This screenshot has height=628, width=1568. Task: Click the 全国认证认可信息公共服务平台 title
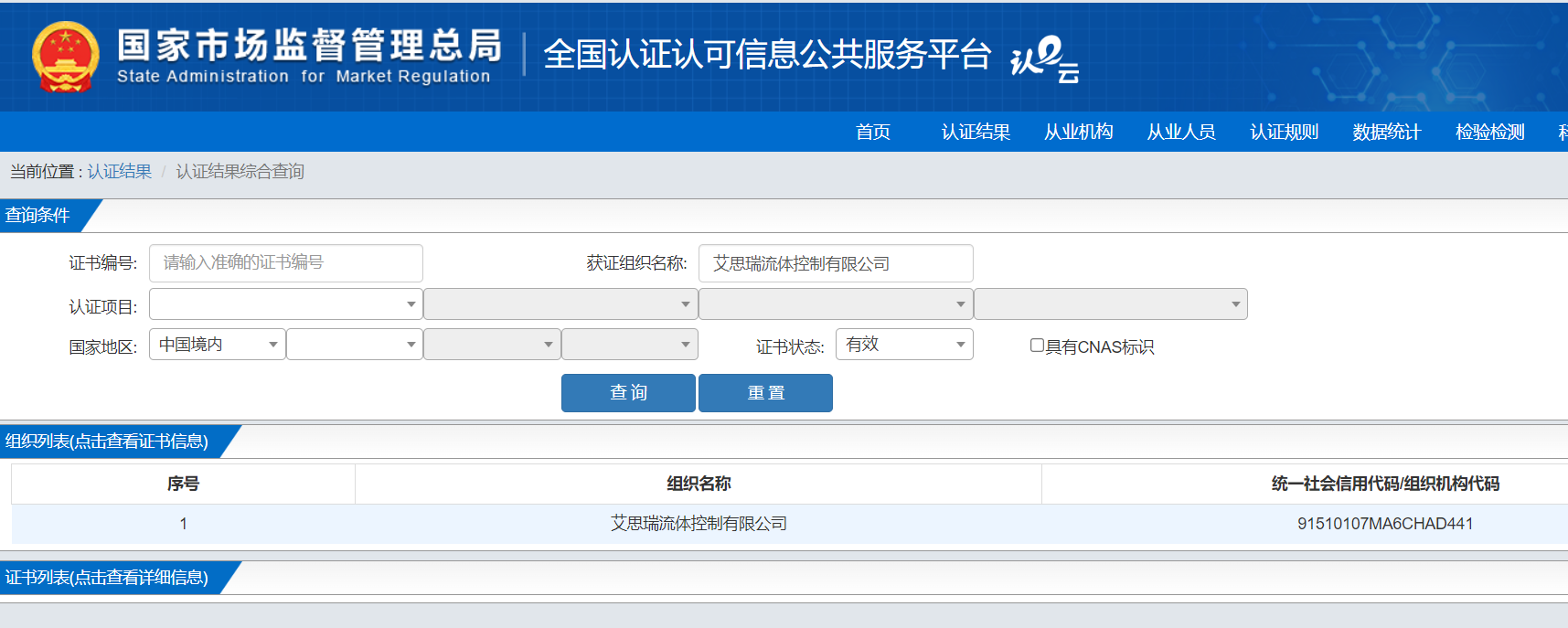coord(767,55)
